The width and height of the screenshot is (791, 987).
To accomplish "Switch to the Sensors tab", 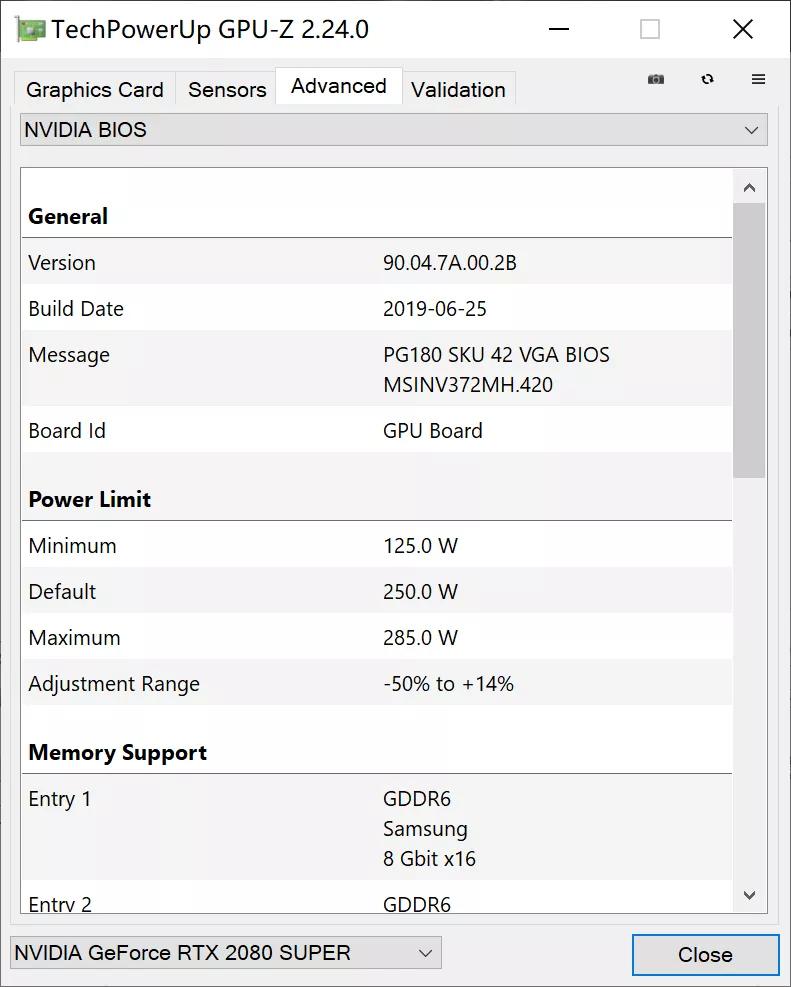I will pyautogui.click(x=226, y=90).
